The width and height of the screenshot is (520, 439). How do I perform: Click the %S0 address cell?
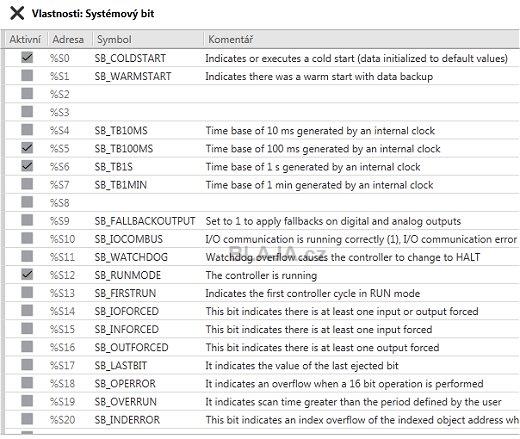(x=60, y=58)
